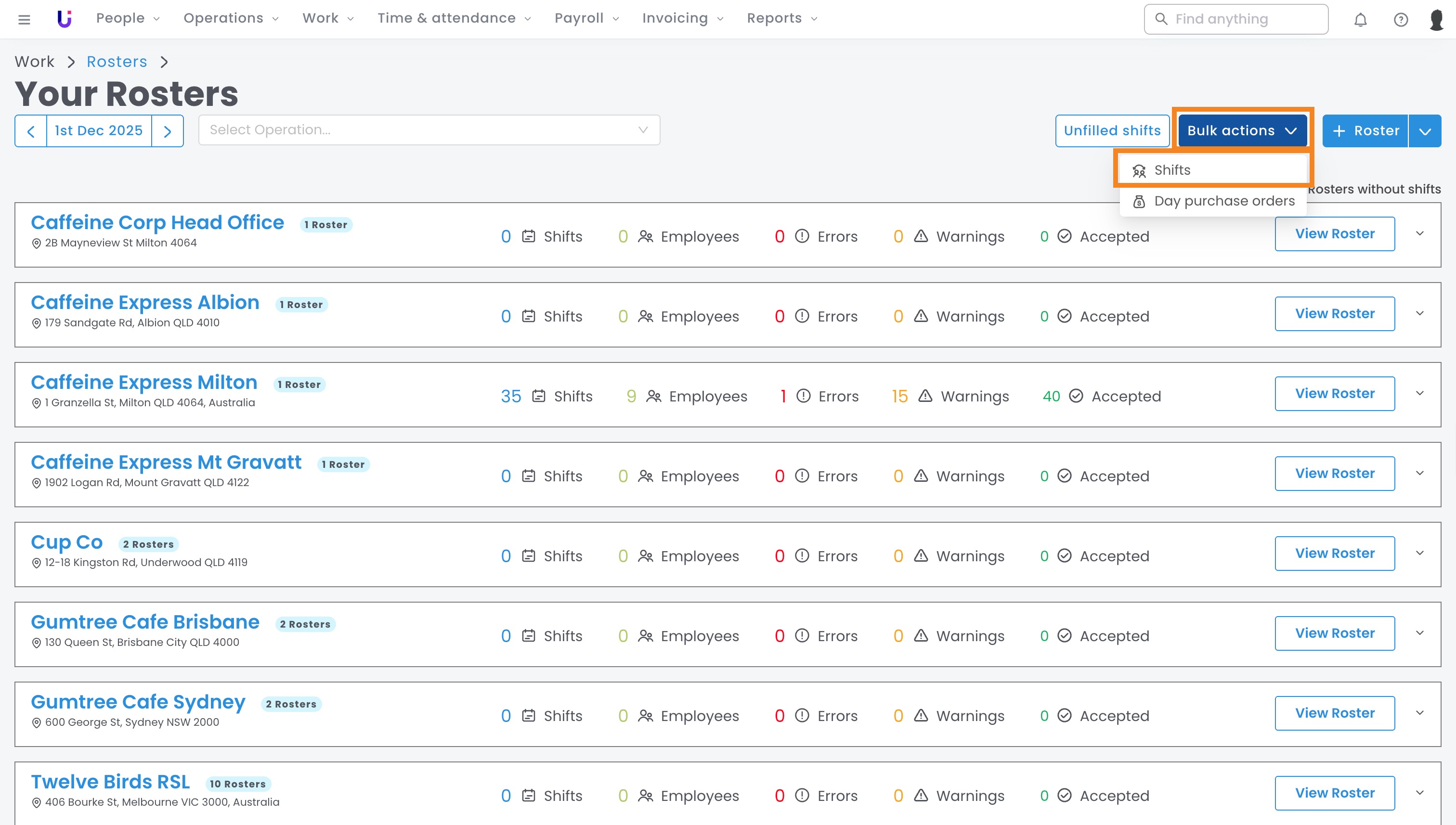The width and height of the screenshot is (1456, 825).
Task: Click the notifications bell icon
Action: [1360, 20]
